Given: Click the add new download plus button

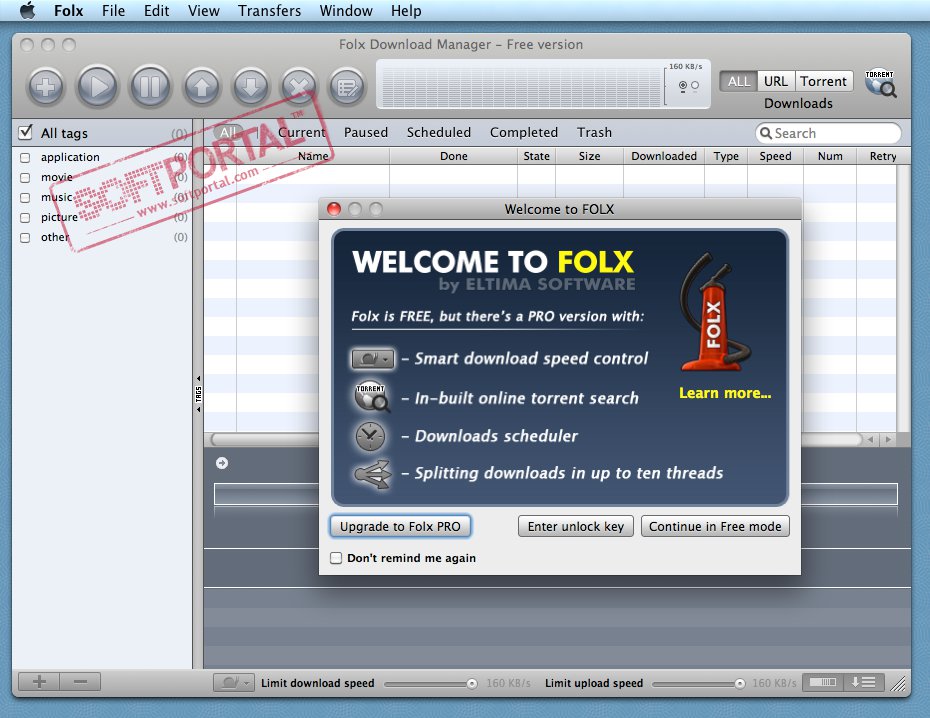Looking at the screenshot, I should 46,87.
